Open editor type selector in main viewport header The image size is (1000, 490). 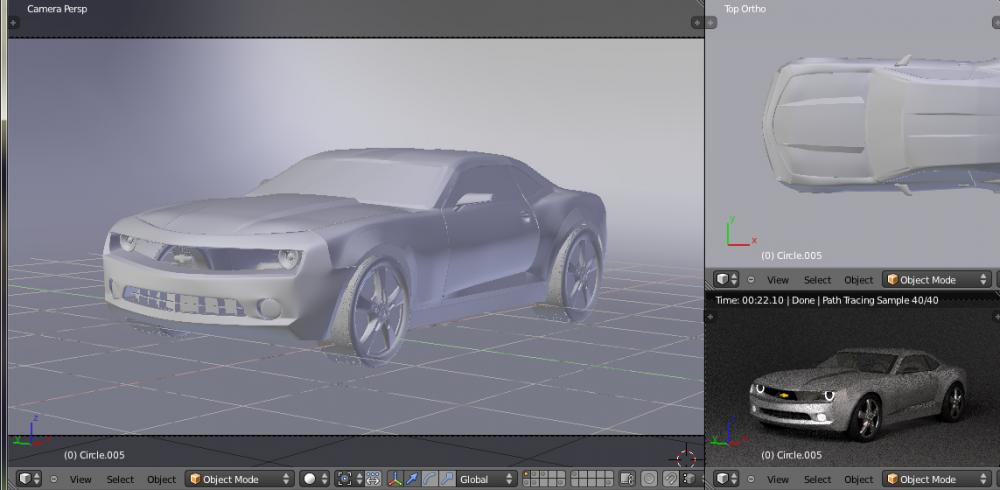[29, 479]
